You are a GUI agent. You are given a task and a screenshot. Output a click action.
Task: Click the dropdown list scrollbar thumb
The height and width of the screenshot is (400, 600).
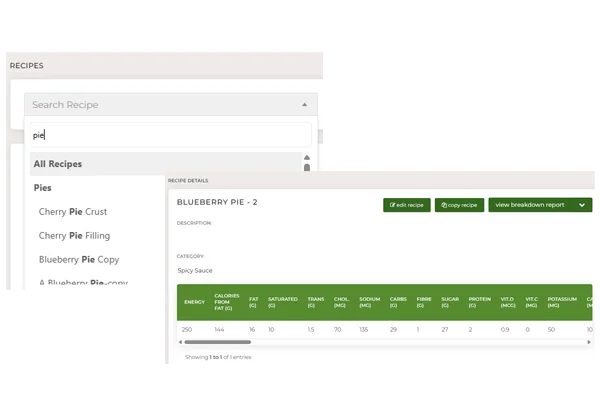(307, 167)
